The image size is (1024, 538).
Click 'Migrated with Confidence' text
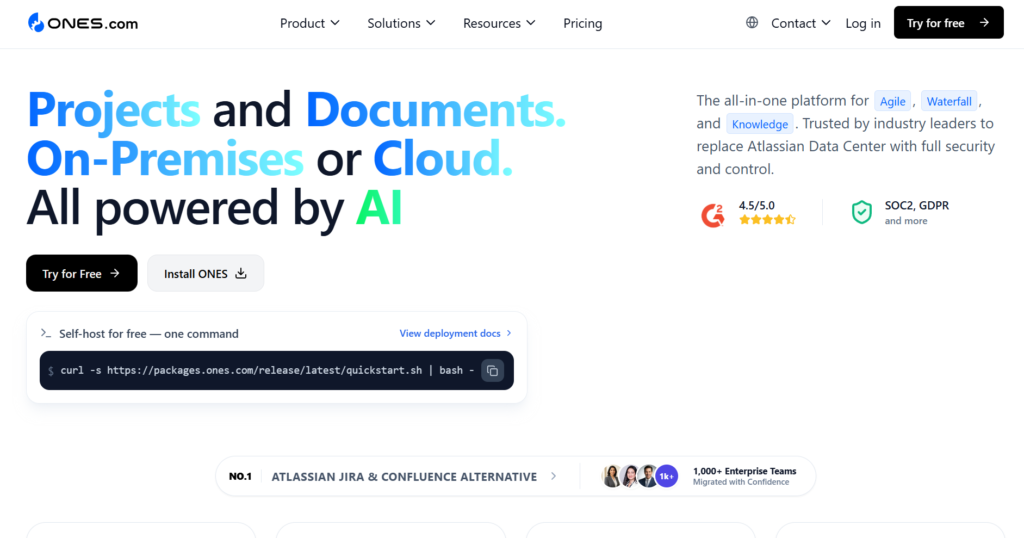(x=741, y=482)
